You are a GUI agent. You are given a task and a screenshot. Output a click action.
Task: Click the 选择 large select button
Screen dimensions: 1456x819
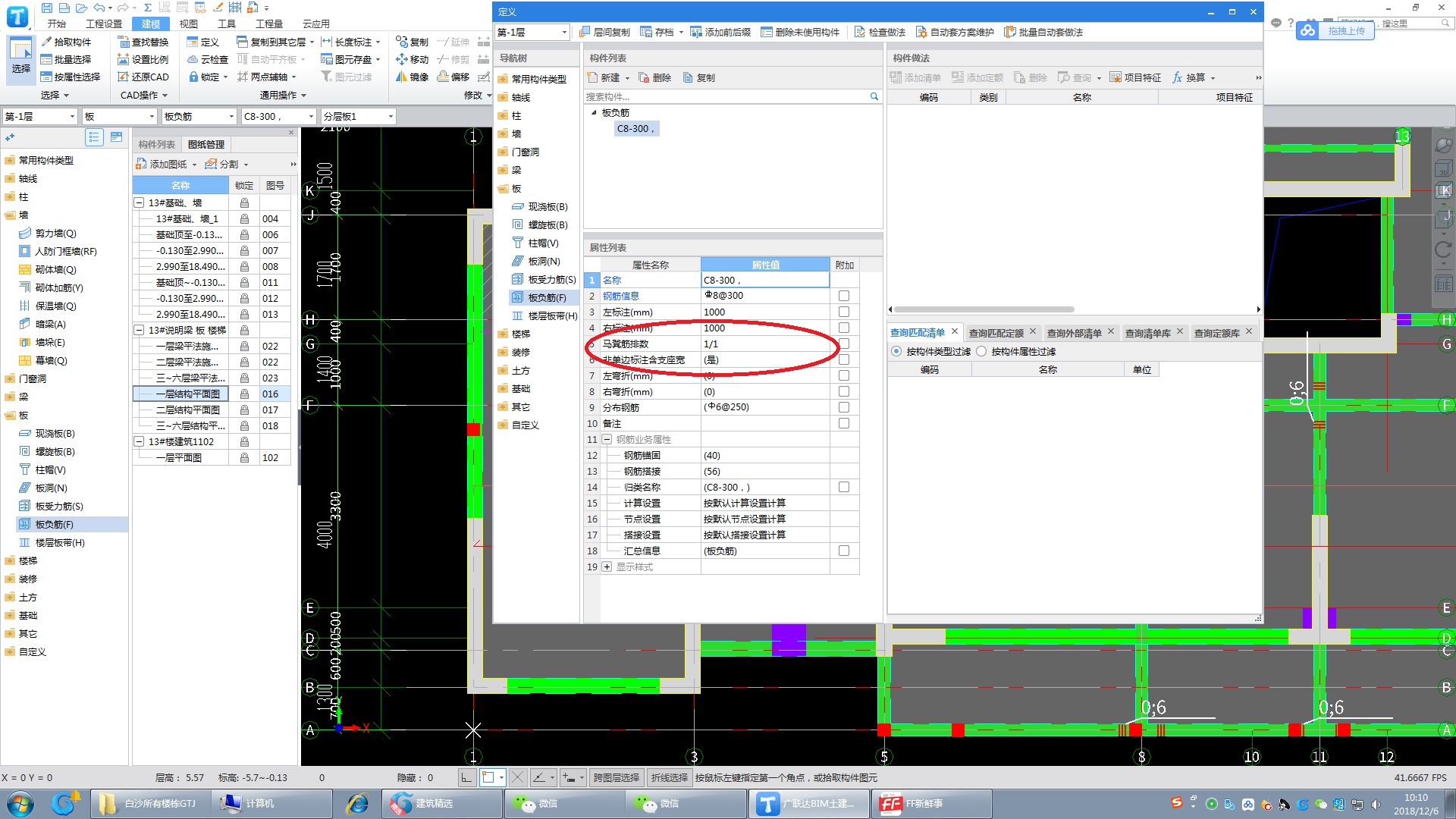20,58
